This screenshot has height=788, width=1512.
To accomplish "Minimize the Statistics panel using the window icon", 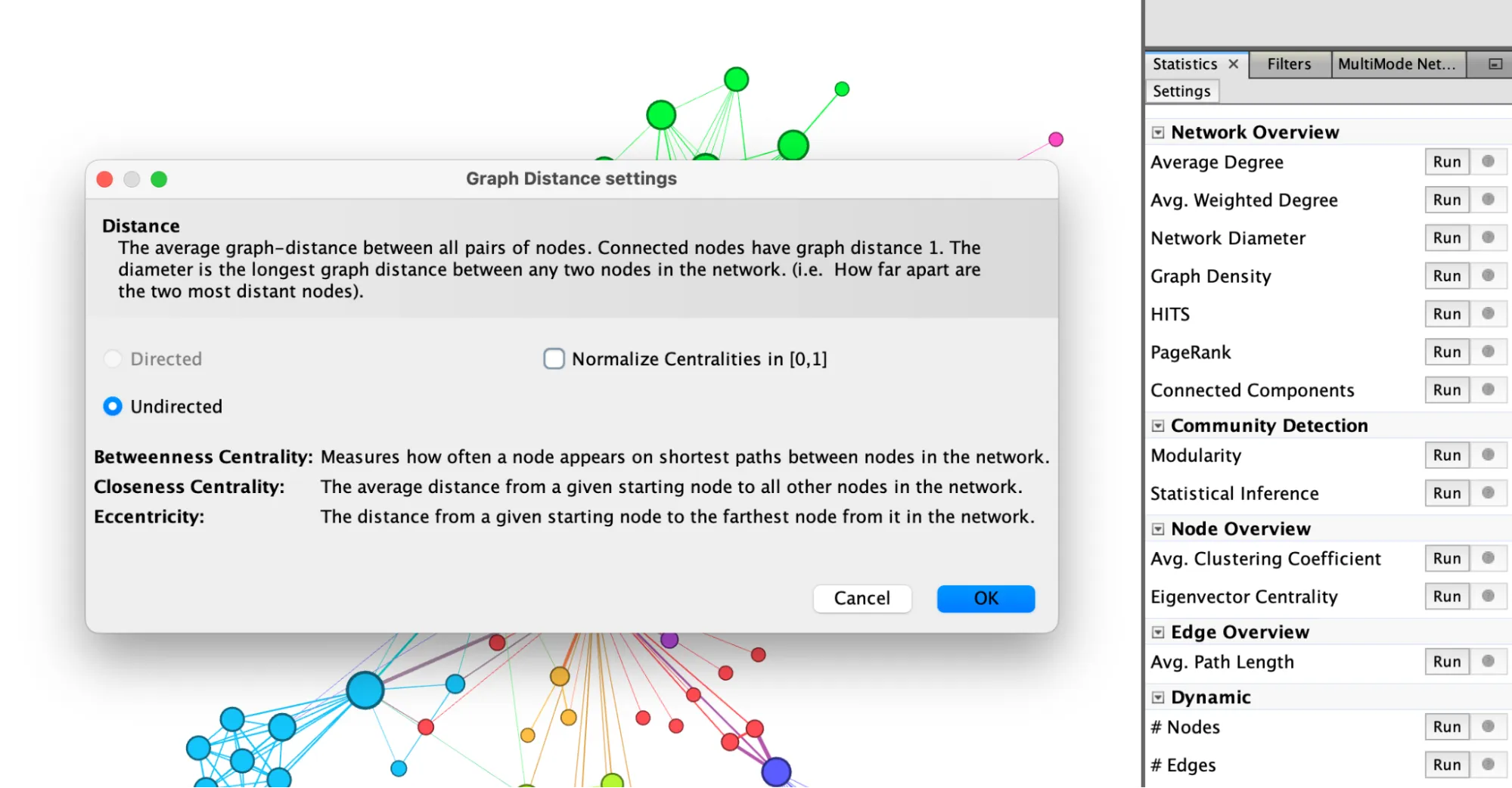I will tap(1495, 64).
